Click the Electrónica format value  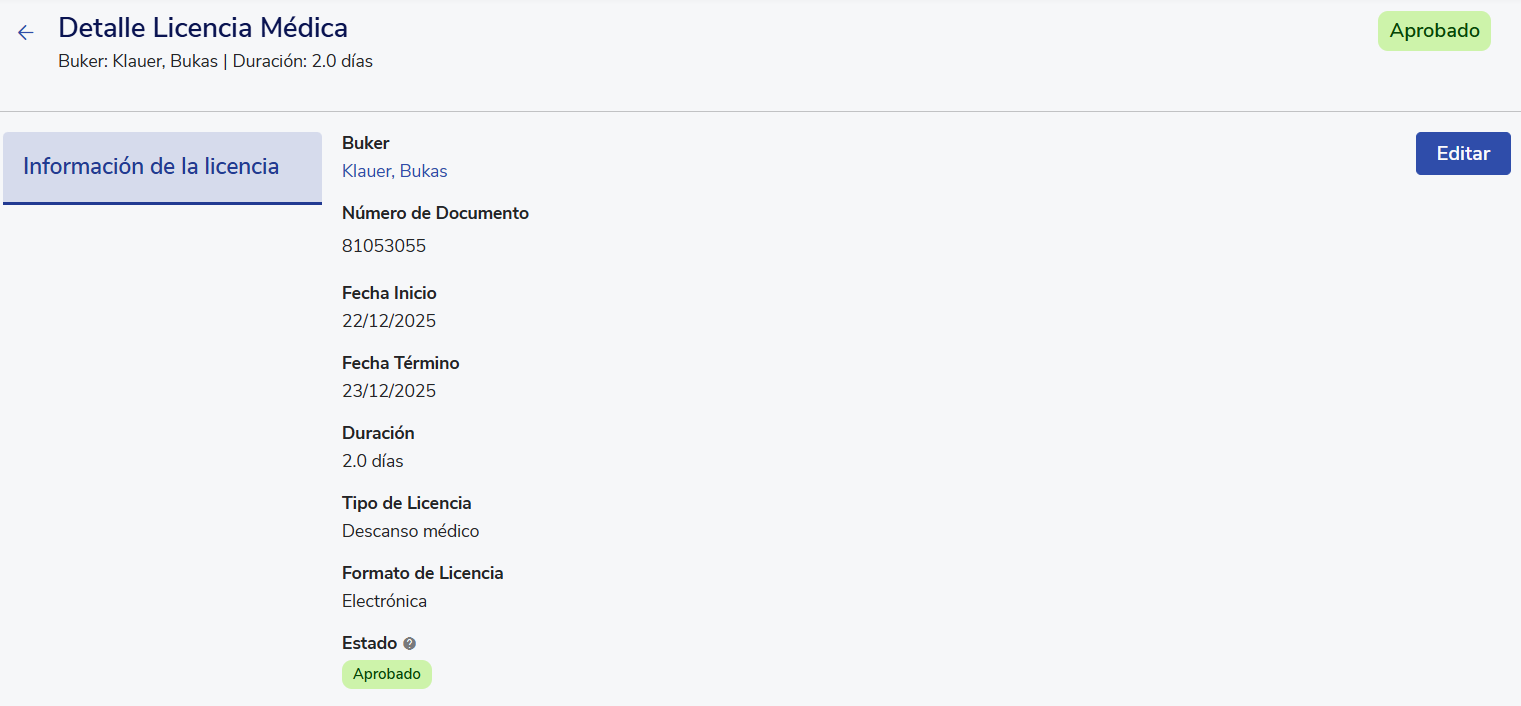click(384, 601)
